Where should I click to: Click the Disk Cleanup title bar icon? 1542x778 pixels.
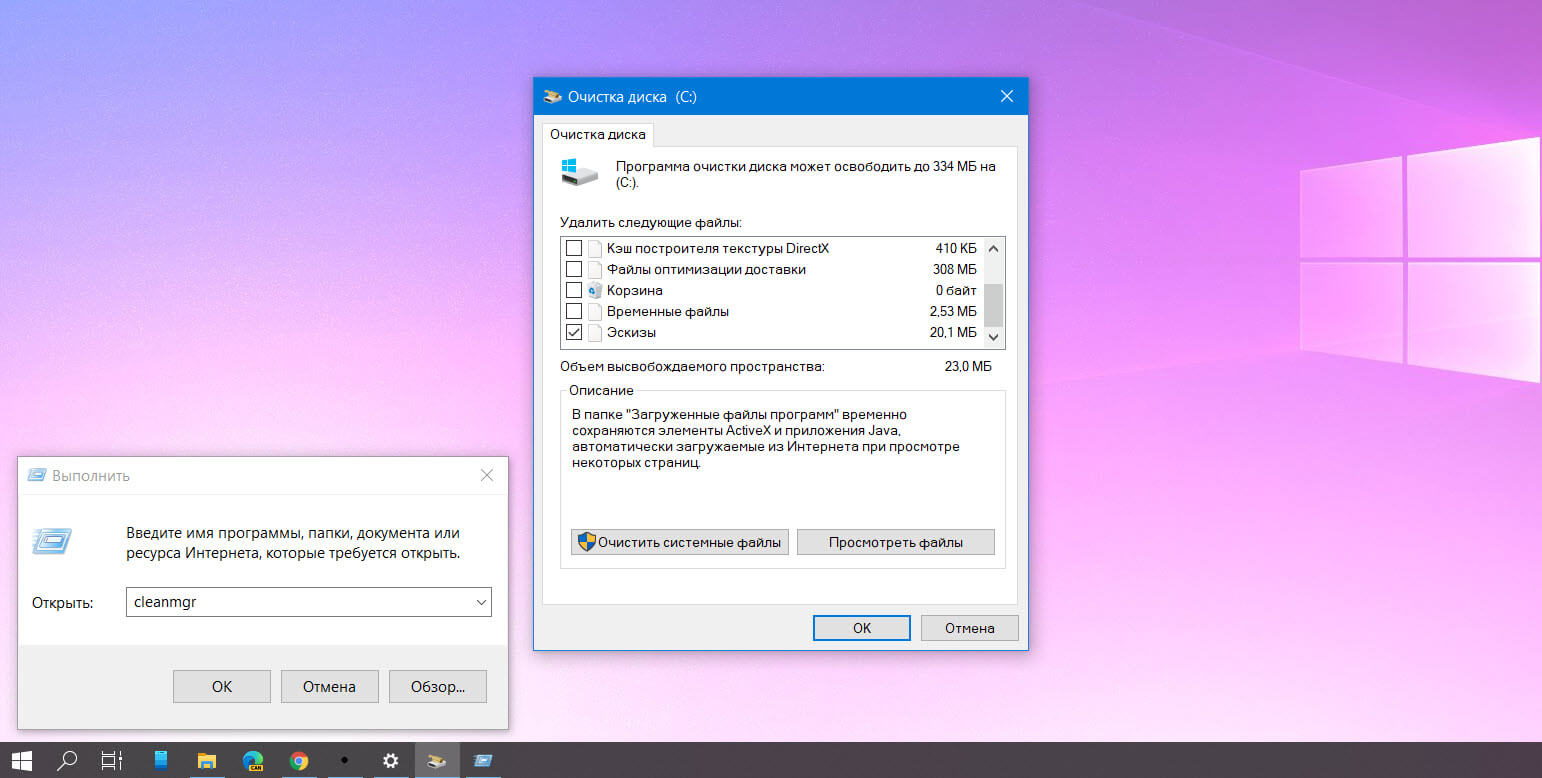tap(553, 97)
